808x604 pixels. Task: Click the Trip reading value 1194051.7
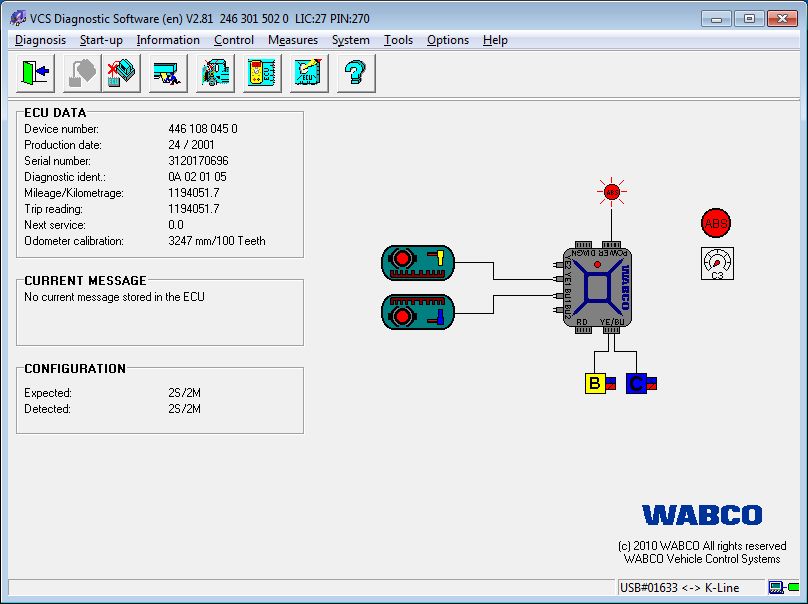(x=194, y=209)
